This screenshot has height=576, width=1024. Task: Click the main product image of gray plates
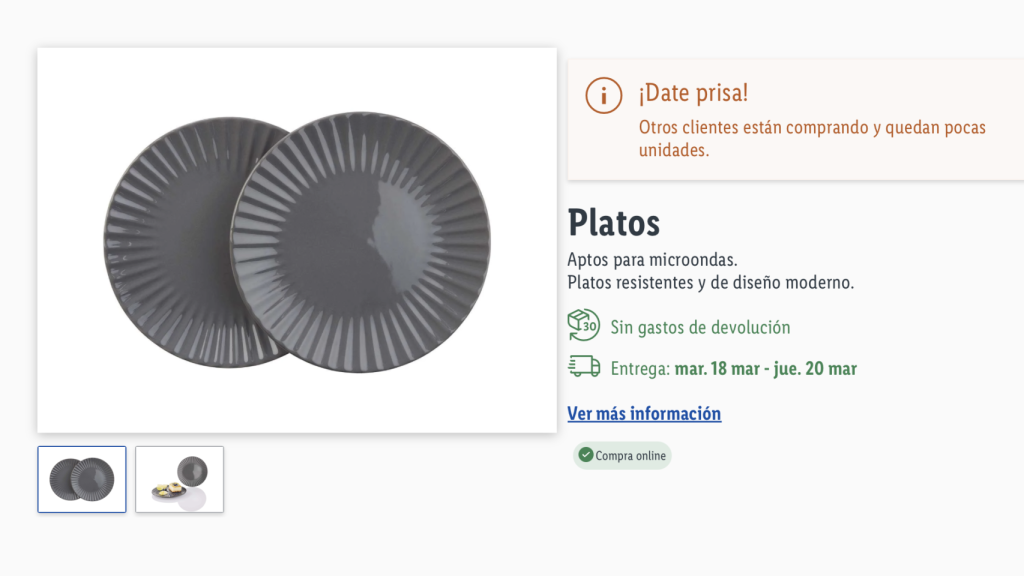tap(297, 238)
